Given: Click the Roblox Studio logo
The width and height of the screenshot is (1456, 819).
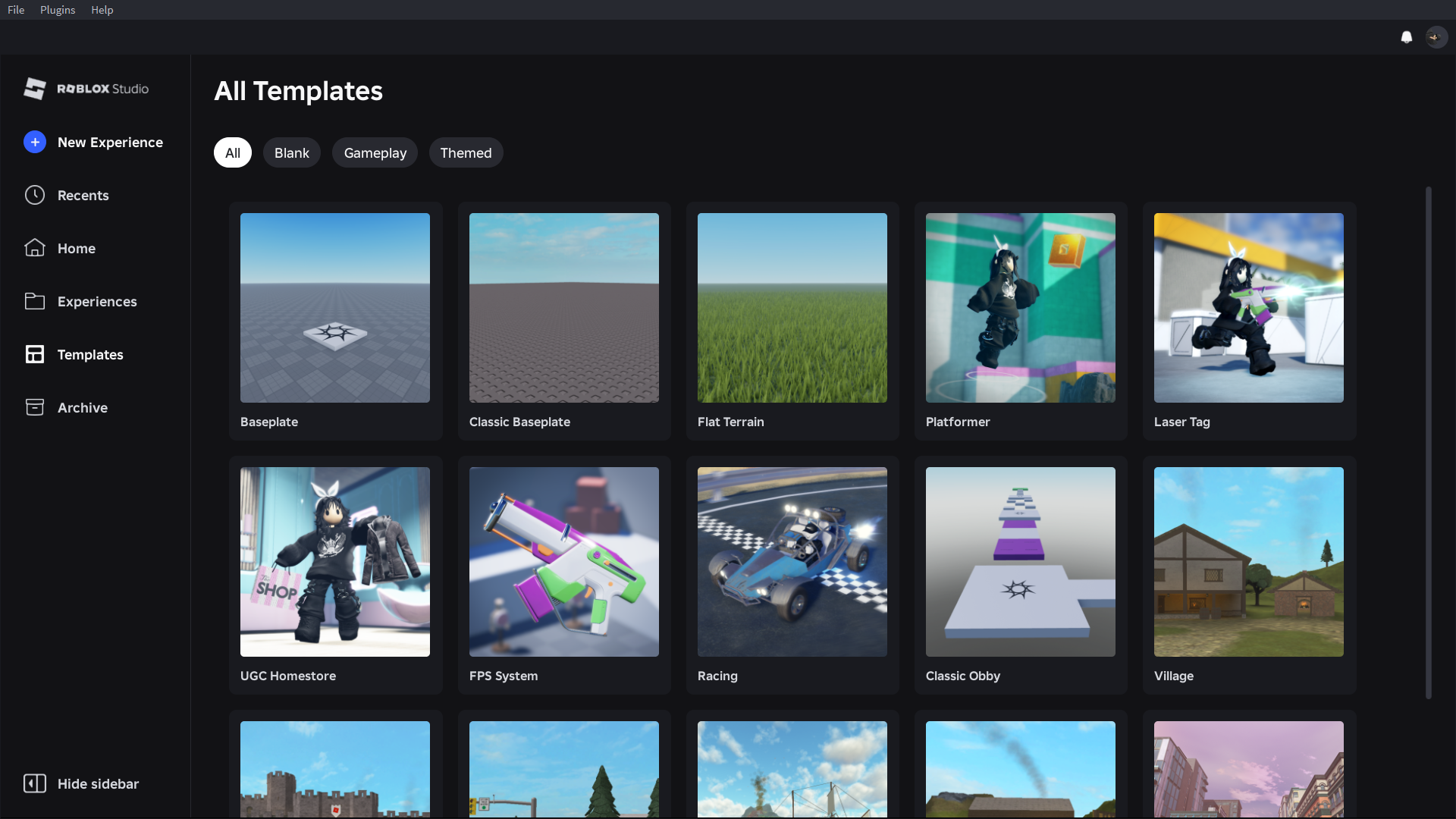Looking at the screenshot, I should (x=86, y=89).
